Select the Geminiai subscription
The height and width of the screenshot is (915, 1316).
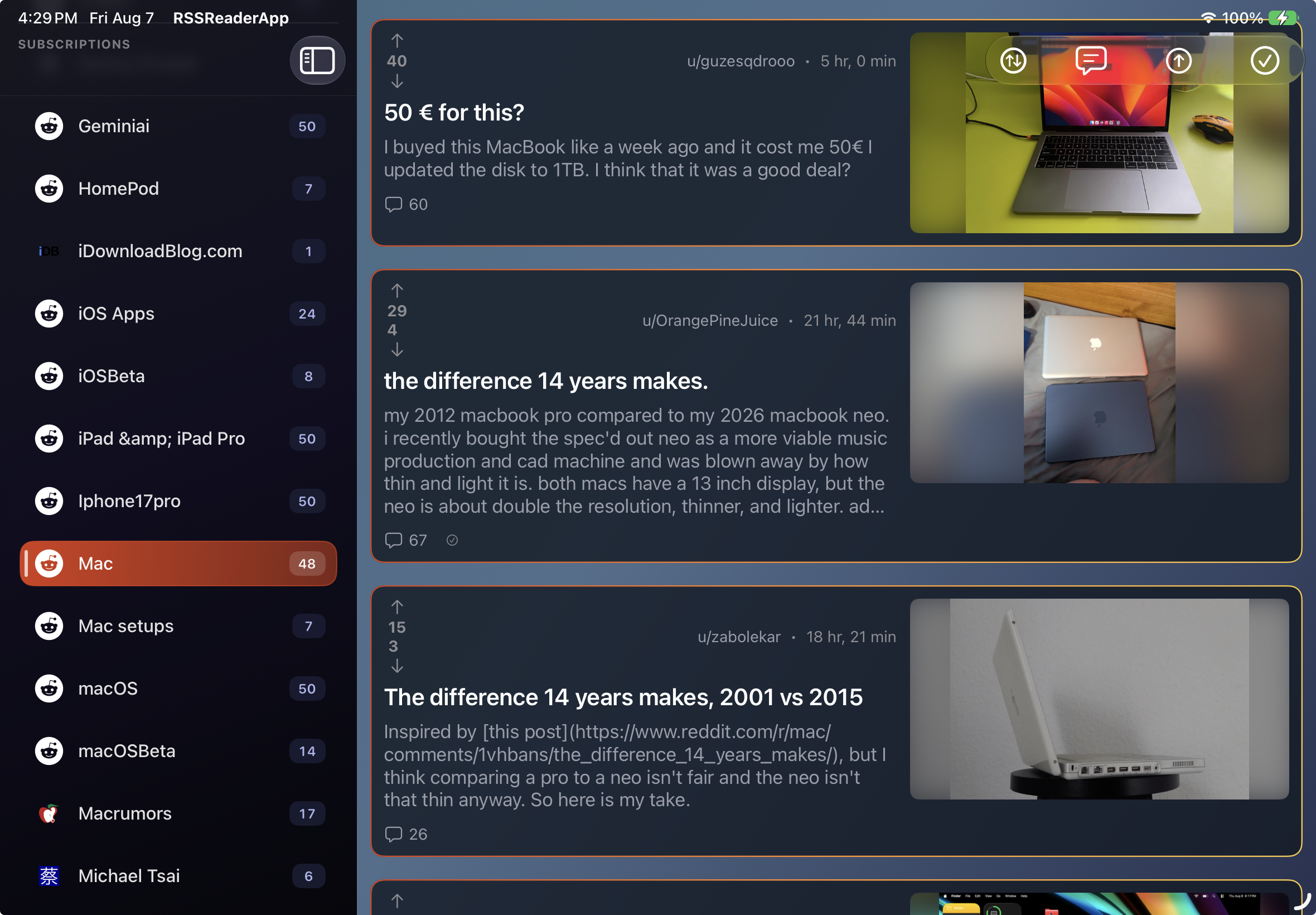pyautogui.click(x=178, y=126)
